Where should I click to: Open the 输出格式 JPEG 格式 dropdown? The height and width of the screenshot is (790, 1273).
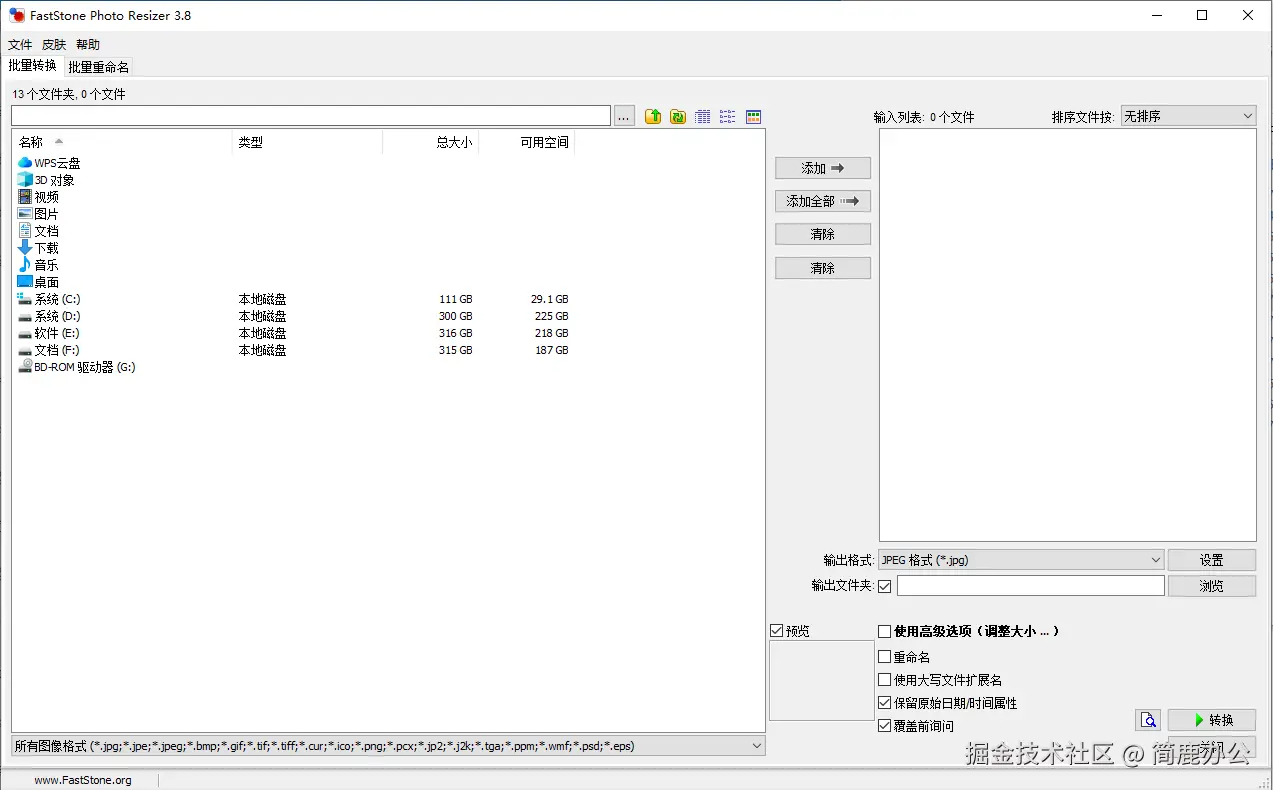pyautogui.click(x=1021, y=560)
